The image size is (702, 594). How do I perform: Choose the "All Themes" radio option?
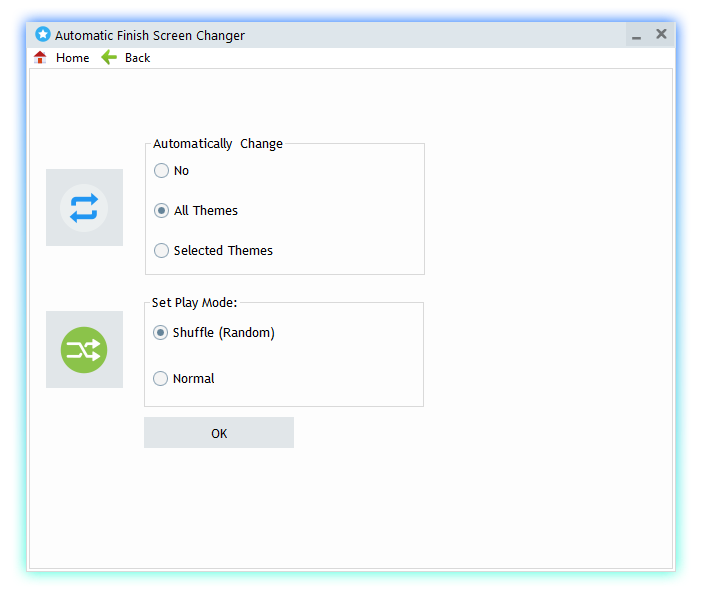[x=161, y=211]
